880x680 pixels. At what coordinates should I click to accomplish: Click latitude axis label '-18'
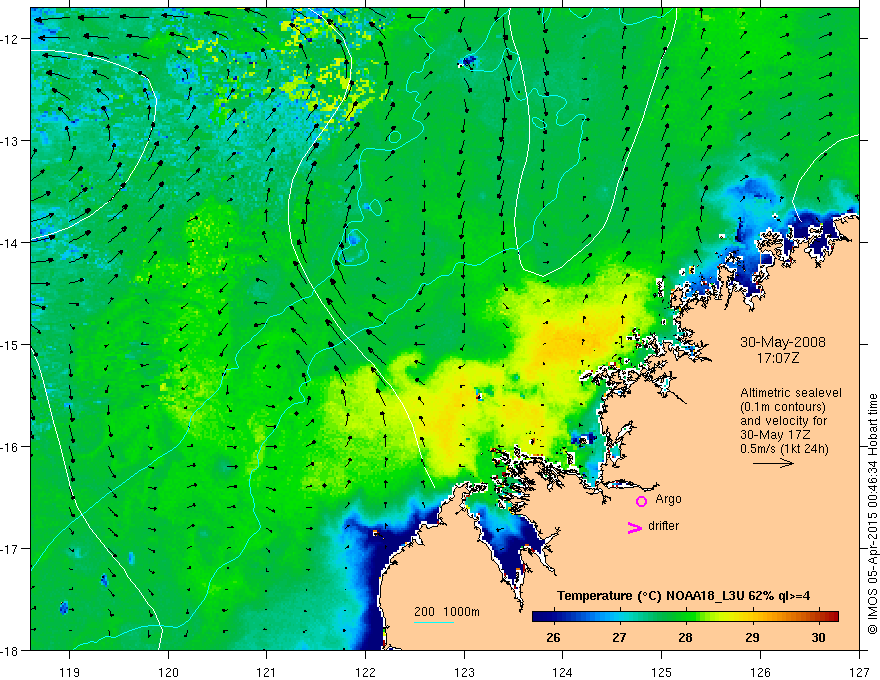(x=11, y=651)
